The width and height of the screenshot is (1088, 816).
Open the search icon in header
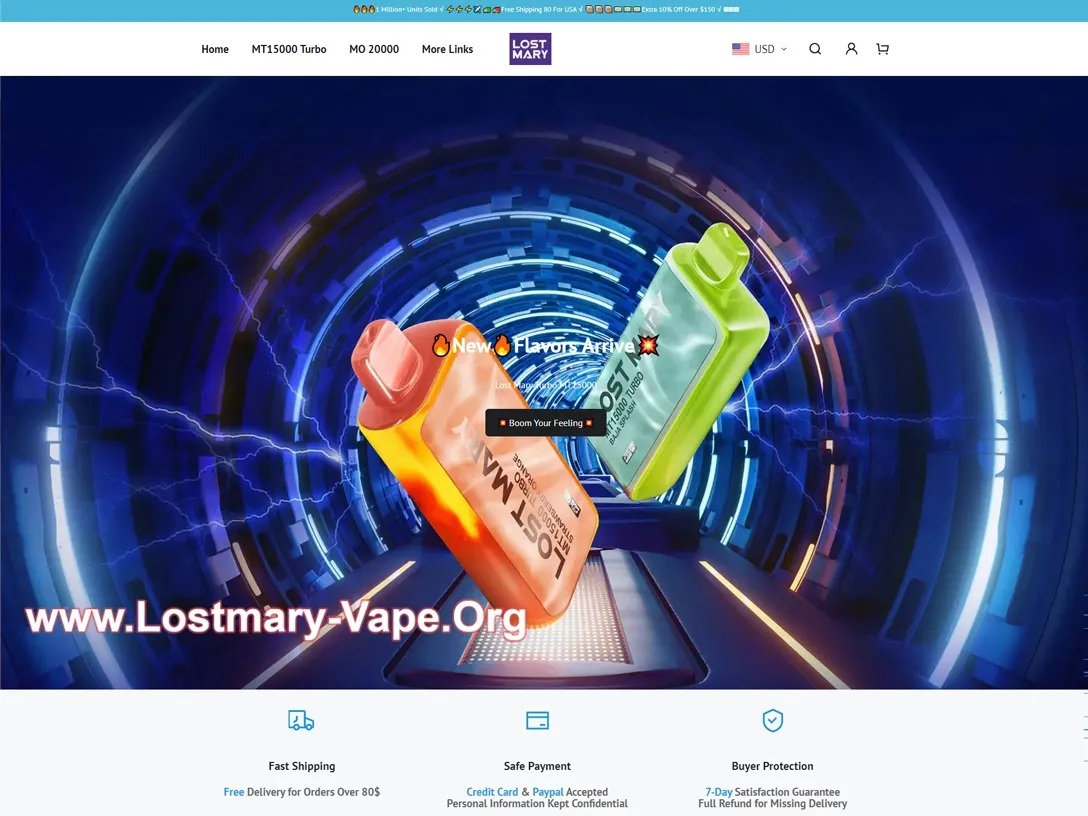click(815, 49)
